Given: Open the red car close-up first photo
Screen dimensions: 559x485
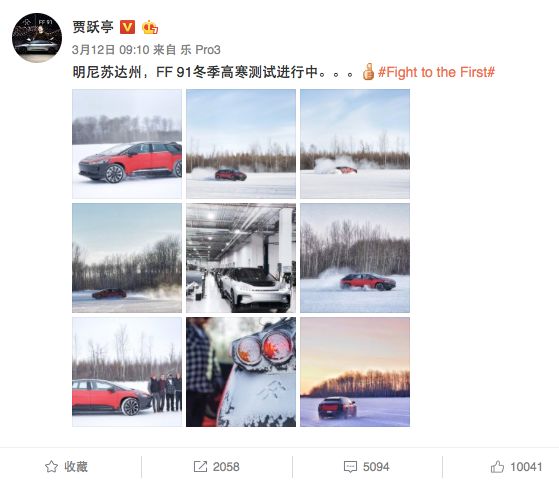Looking at the screenshot, I should [x=127, y=144].
